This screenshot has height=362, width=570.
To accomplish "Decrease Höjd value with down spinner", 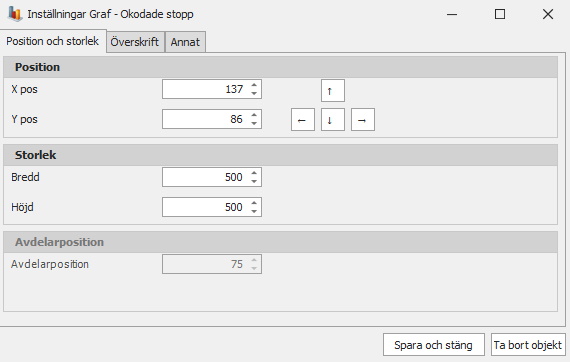I will (254, 211).
